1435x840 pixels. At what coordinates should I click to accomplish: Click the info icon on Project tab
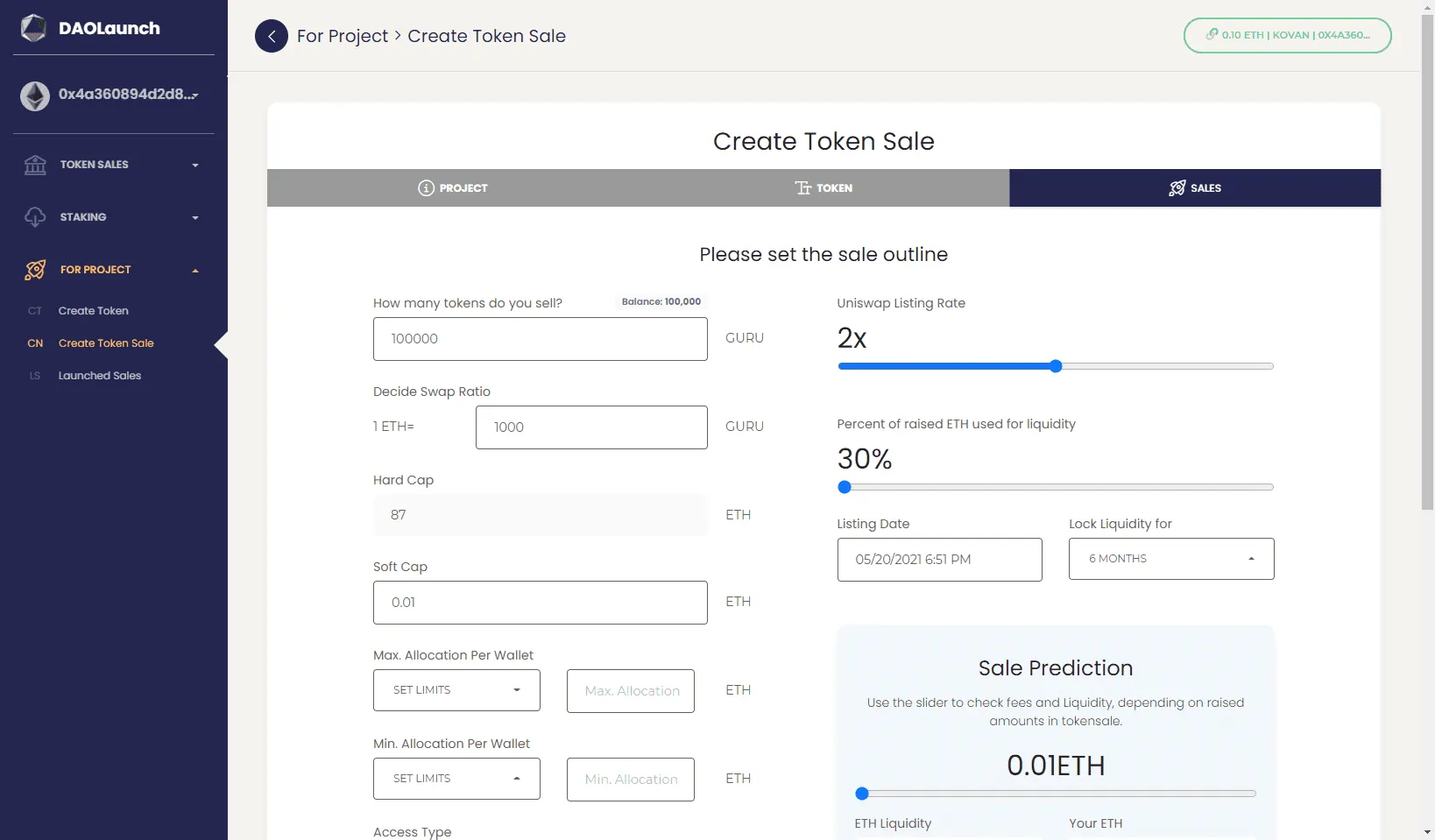click(x=426, y=188)
